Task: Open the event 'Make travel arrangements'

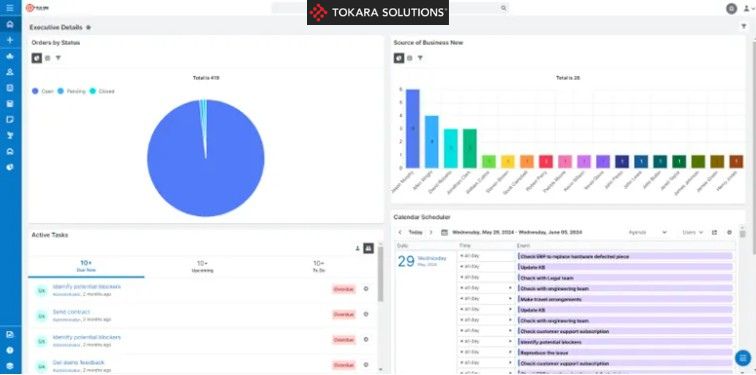Action: [x=625, y=299]
